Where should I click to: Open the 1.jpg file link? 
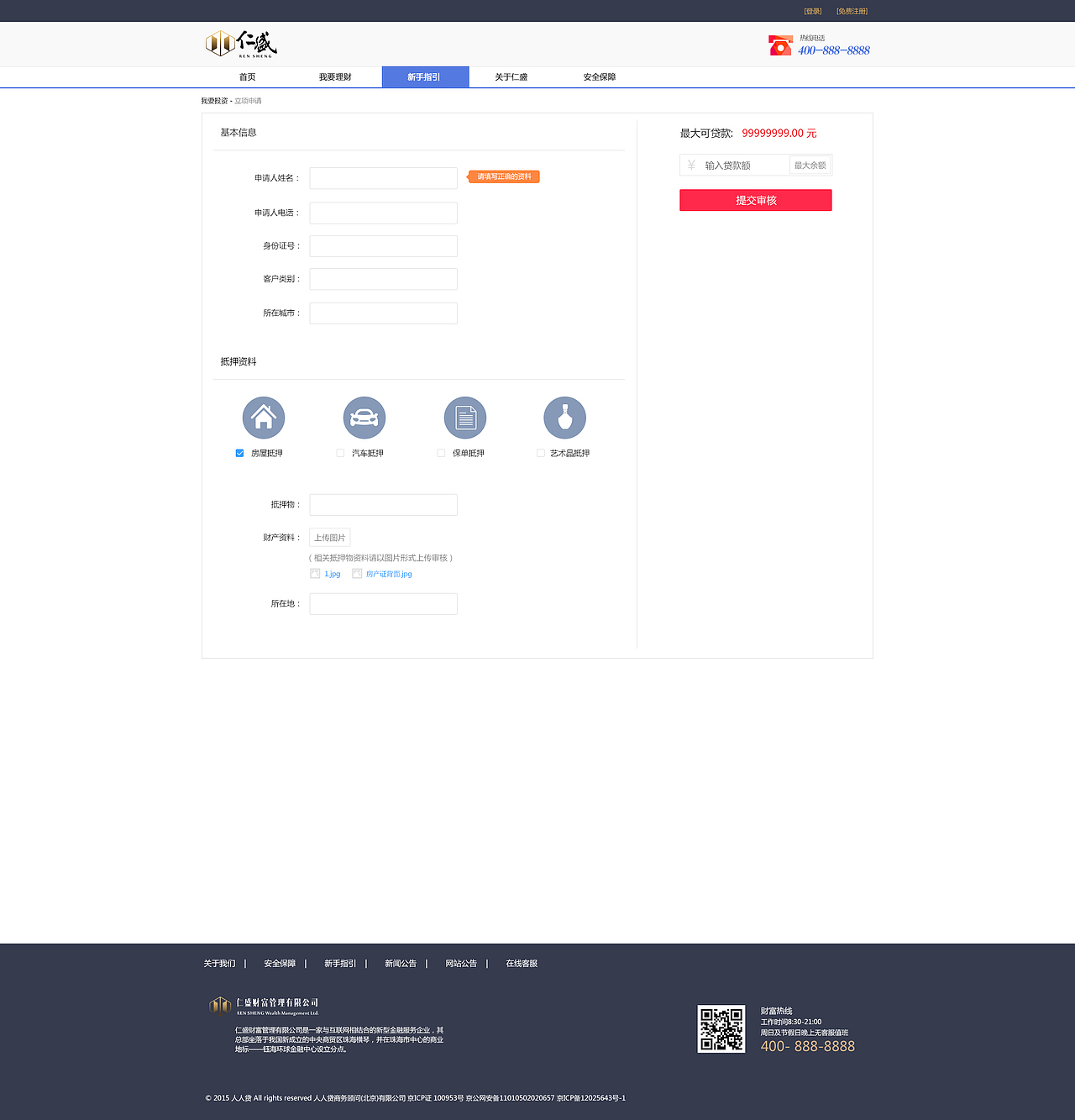click(333, 575)
